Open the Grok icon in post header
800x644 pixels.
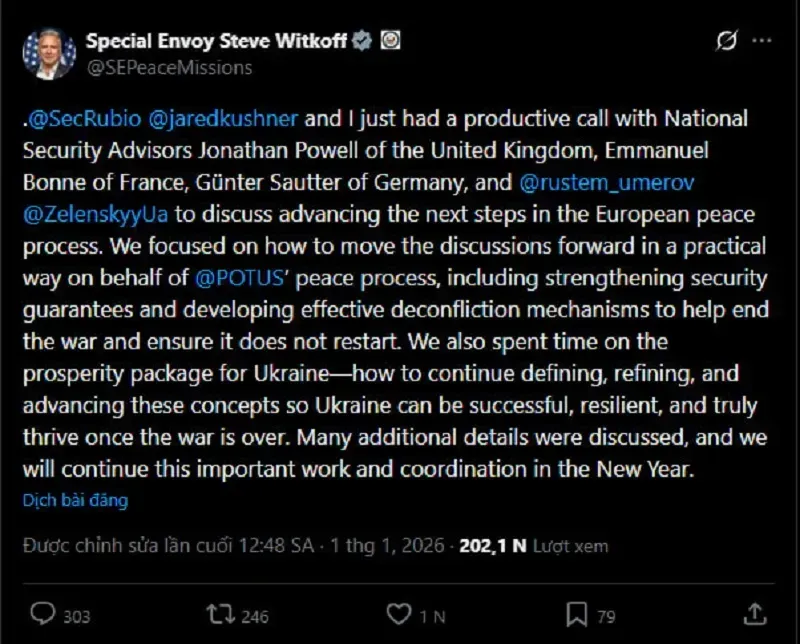(726, 42)
